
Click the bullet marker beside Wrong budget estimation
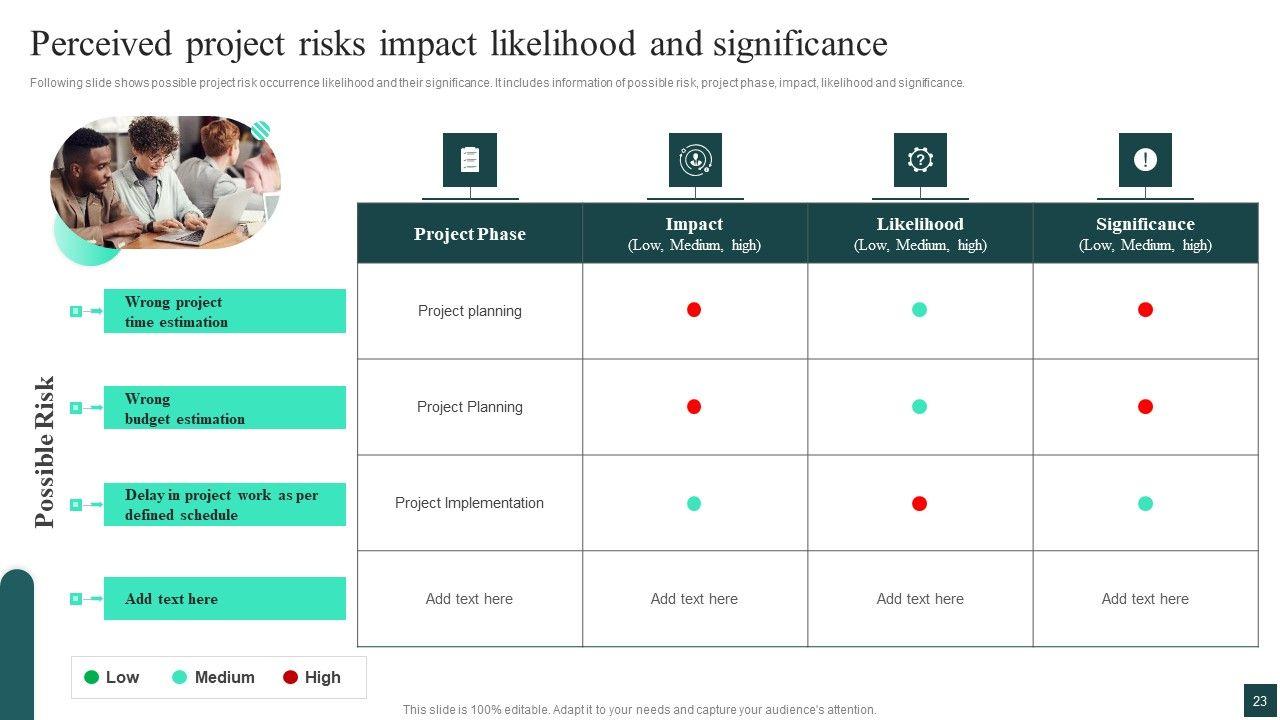(76, 408)
